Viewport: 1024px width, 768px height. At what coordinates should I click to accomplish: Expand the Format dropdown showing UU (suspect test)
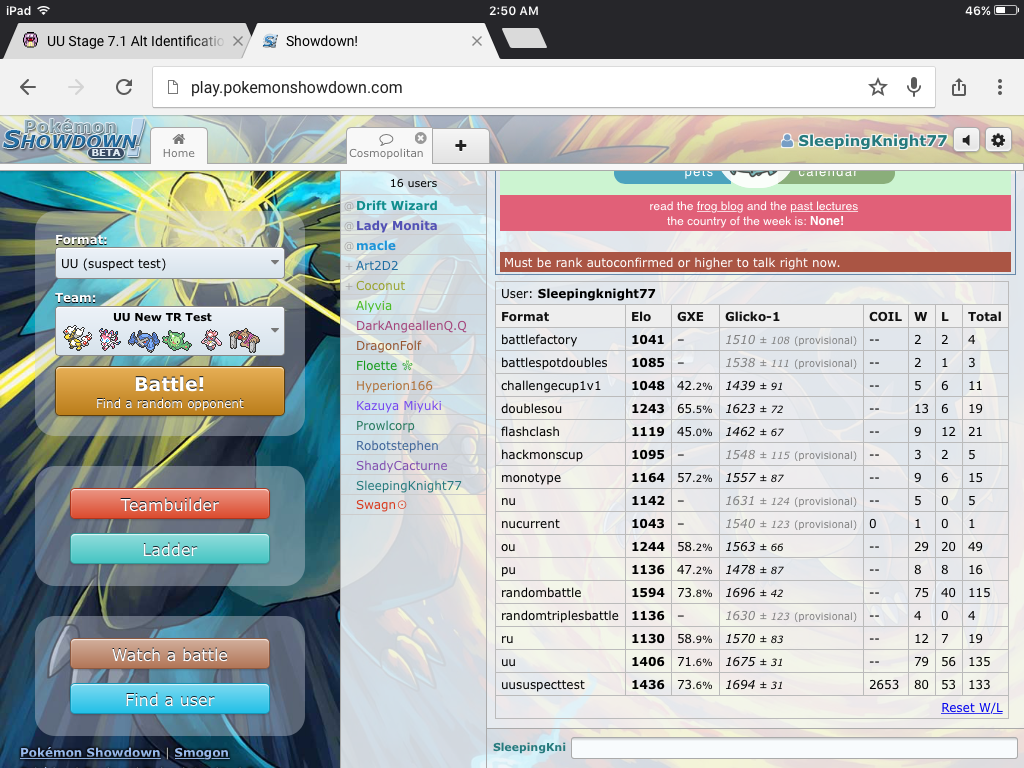[170, 263]
